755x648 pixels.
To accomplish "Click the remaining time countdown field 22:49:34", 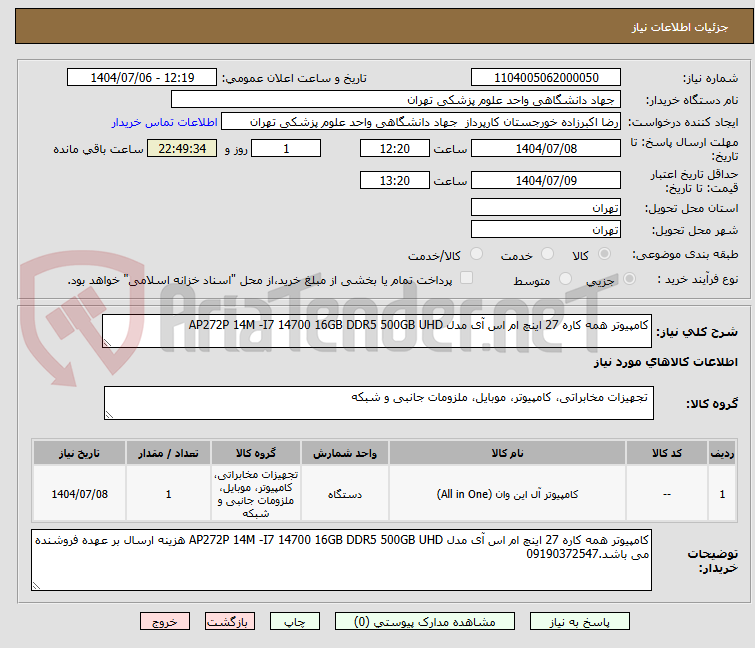I will (181, 149).
